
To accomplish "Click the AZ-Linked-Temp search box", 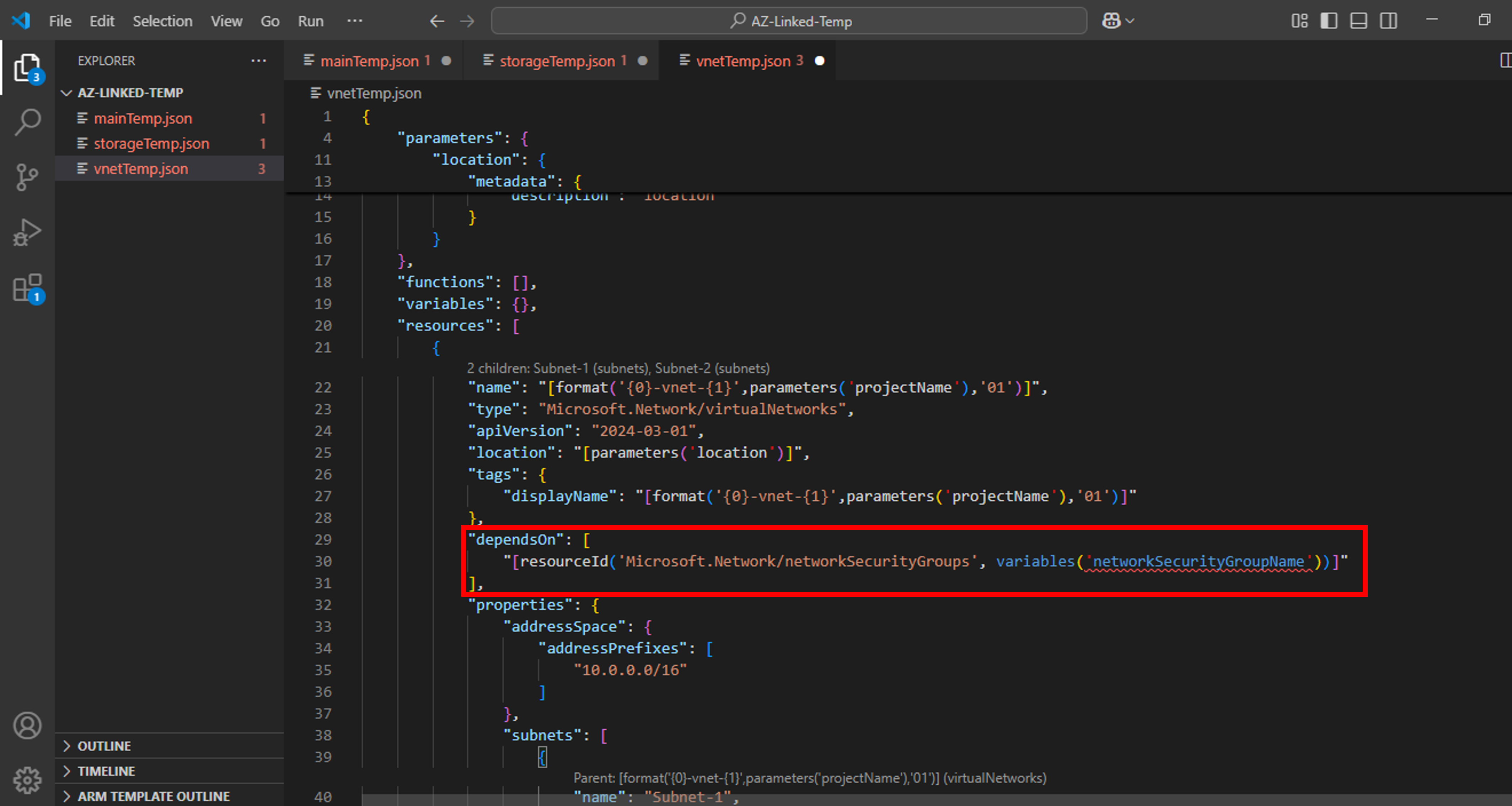I will (789, 21).
